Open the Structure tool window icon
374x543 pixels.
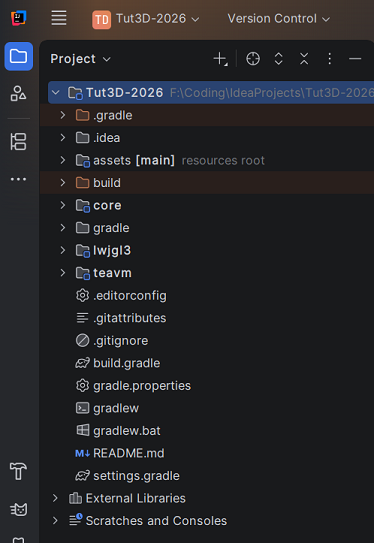[x=18, y=94]
